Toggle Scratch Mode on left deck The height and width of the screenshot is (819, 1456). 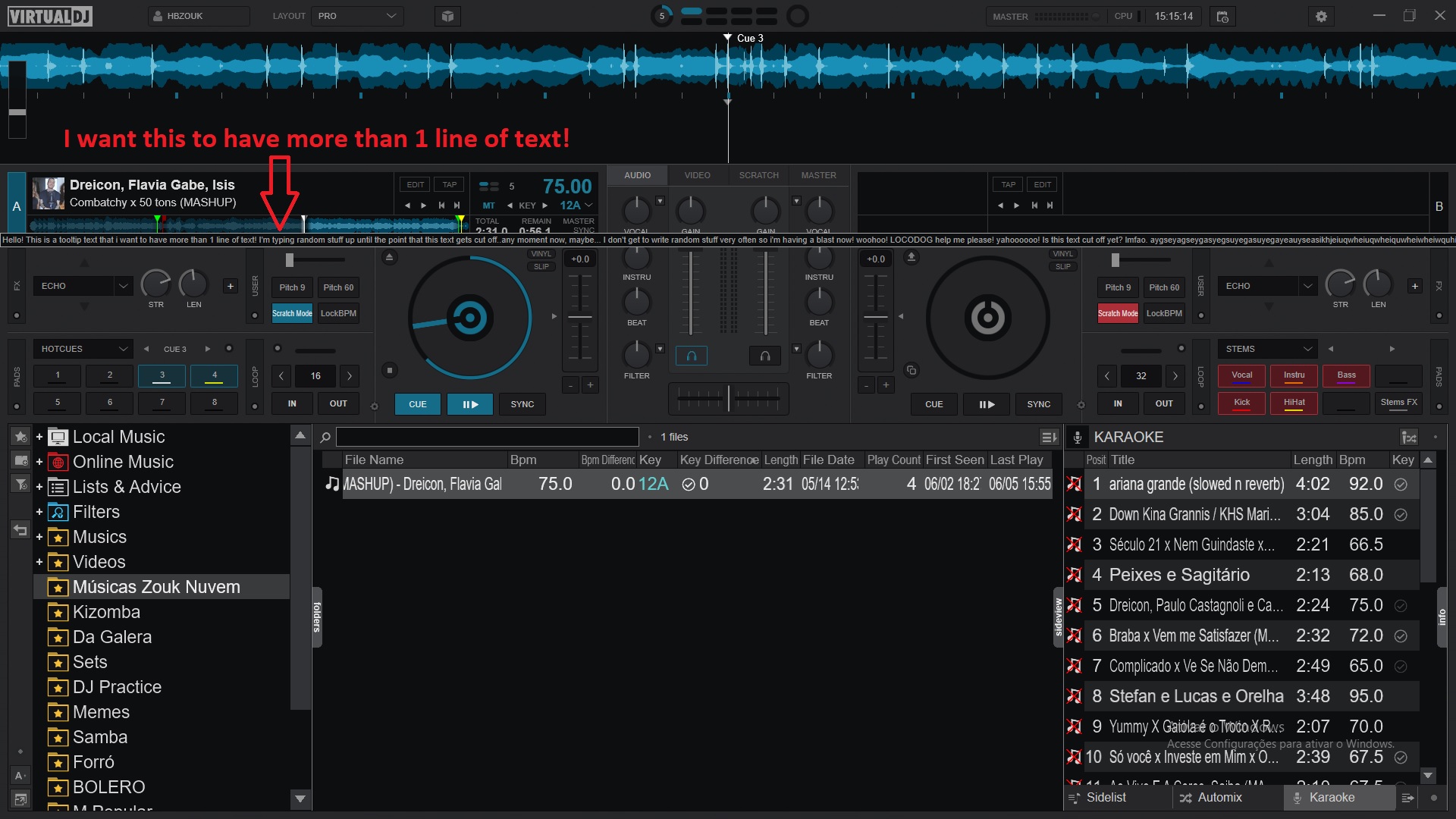pos(292,313)
